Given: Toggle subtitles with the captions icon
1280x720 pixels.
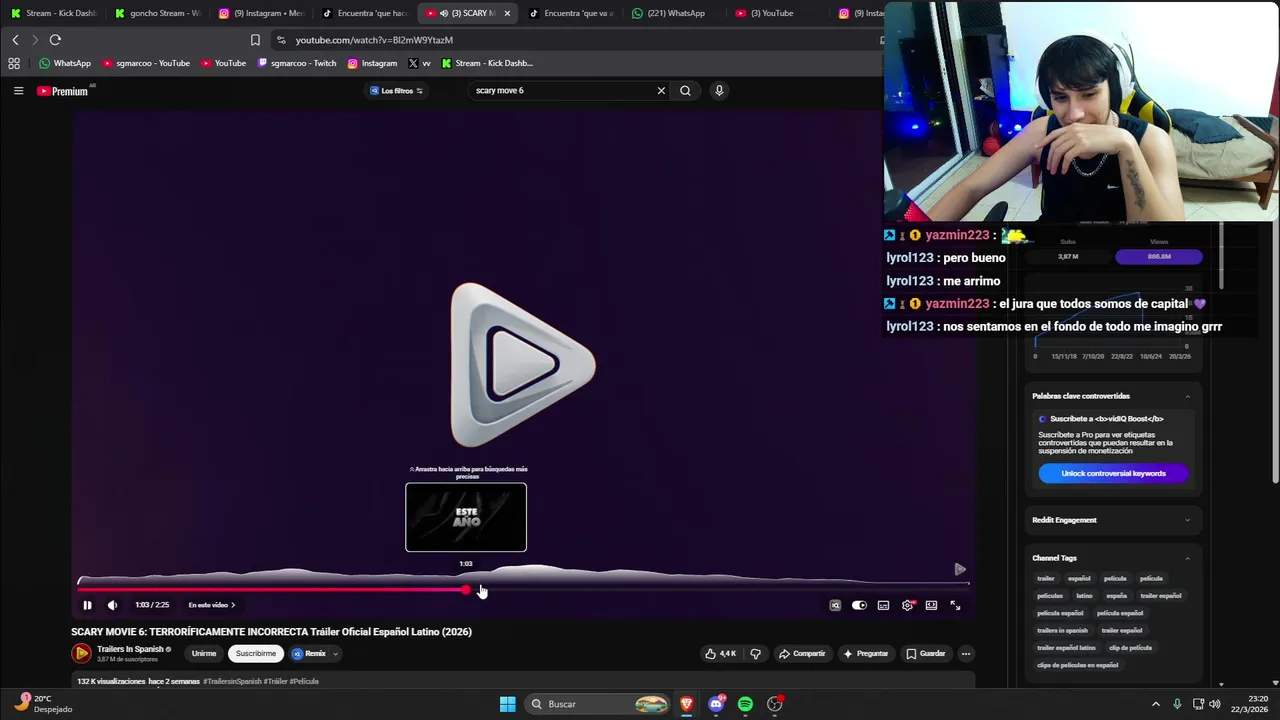Looking at the screenshot, I should coord(883,605).
